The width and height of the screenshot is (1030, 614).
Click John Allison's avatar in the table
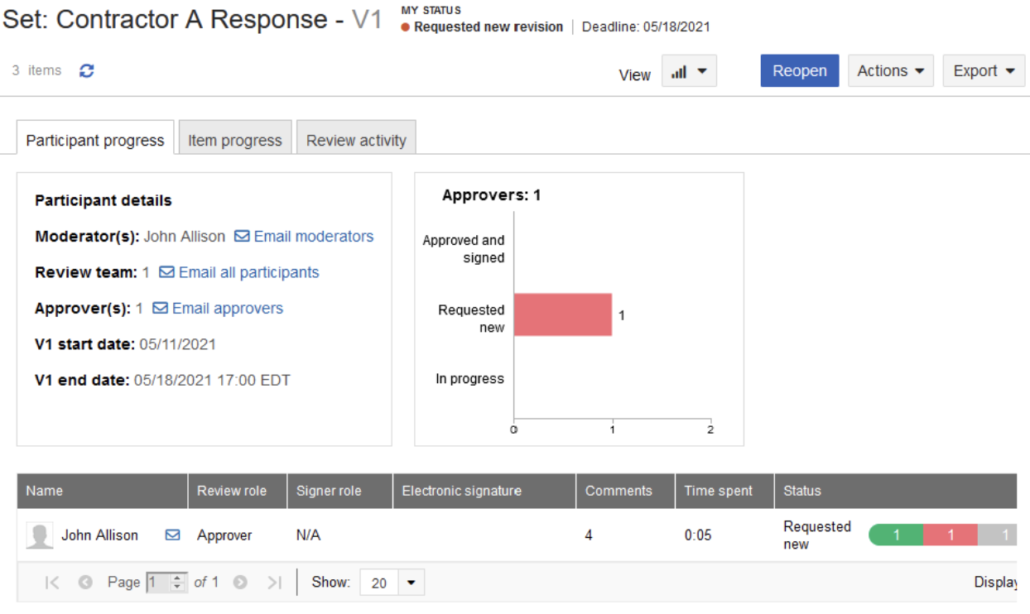pyautogui.click(x=38, y=535)
